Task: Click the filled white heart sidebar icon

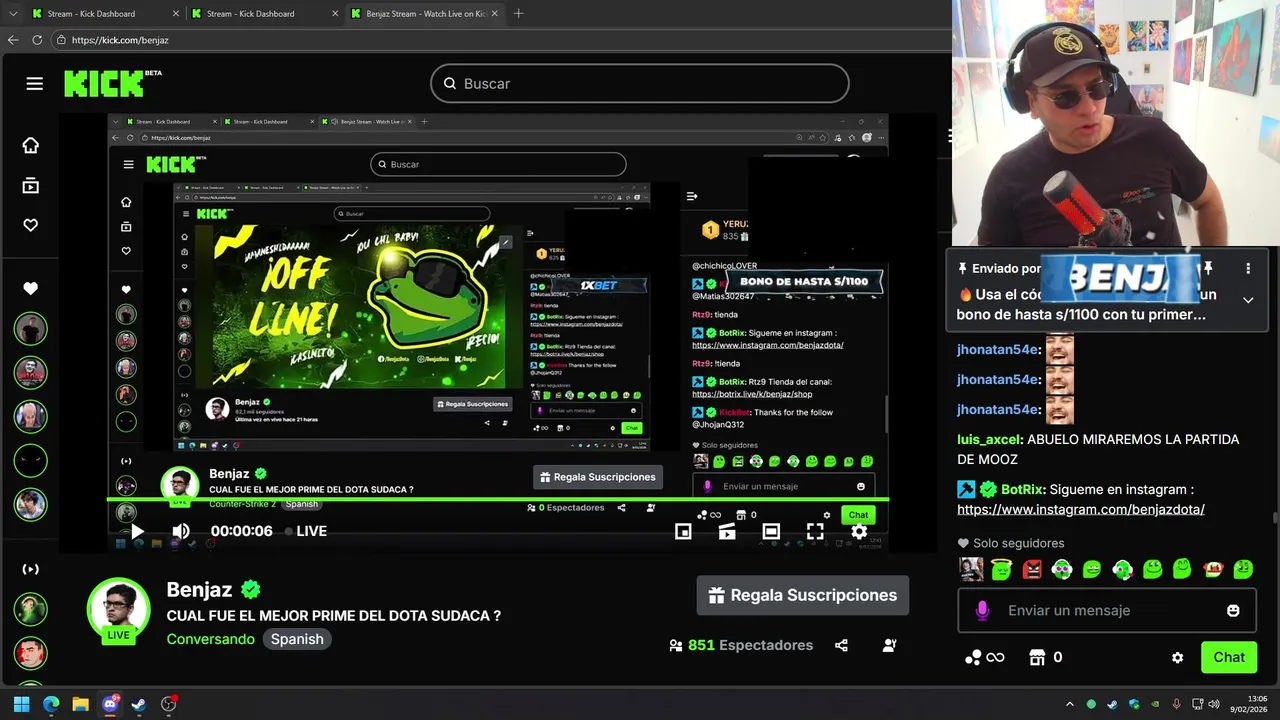Action: click(31, 288)
